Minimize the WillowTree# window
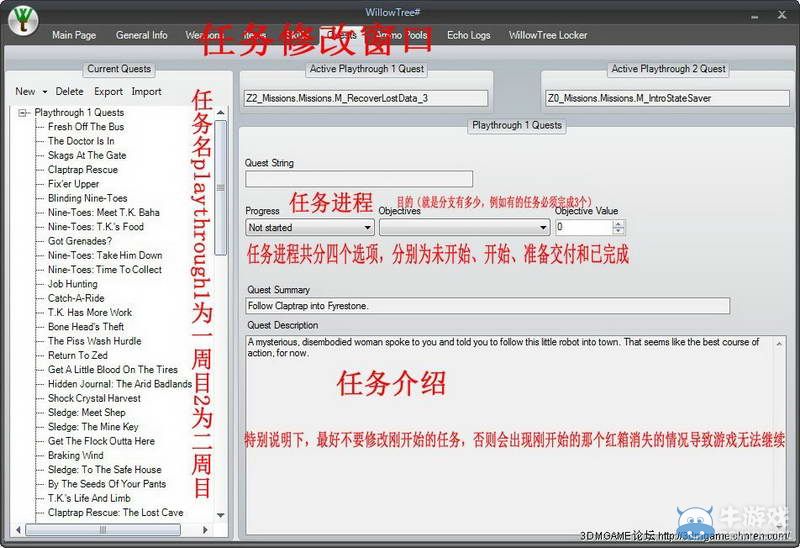The height and width of the screenshot is (548, 800). (x=755, y=17)
